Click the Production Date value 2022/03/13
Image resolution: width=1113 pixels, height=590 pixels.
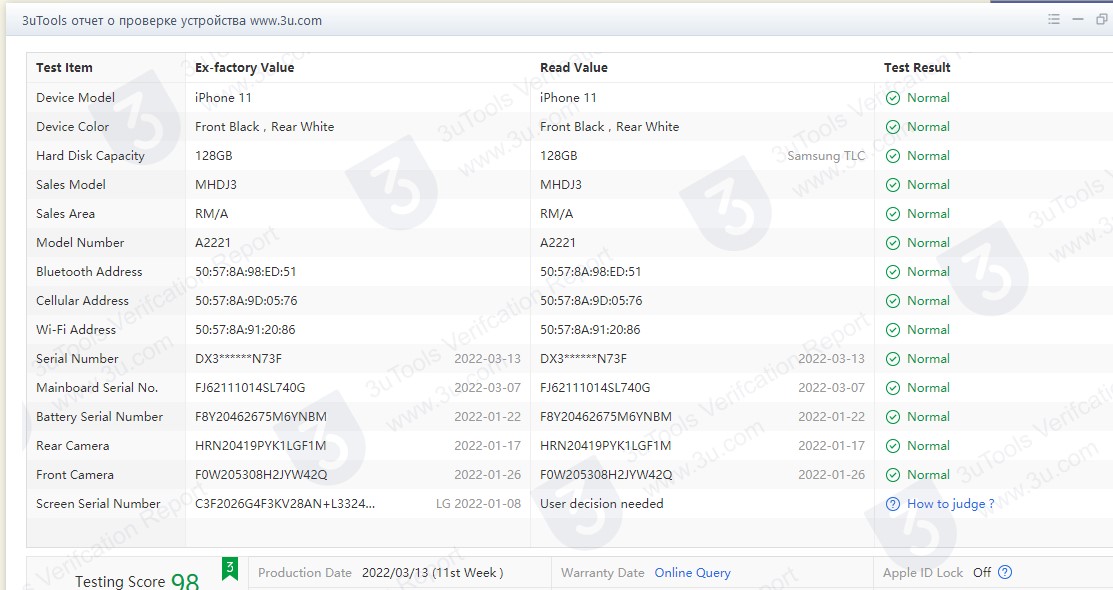pos(432,573)
